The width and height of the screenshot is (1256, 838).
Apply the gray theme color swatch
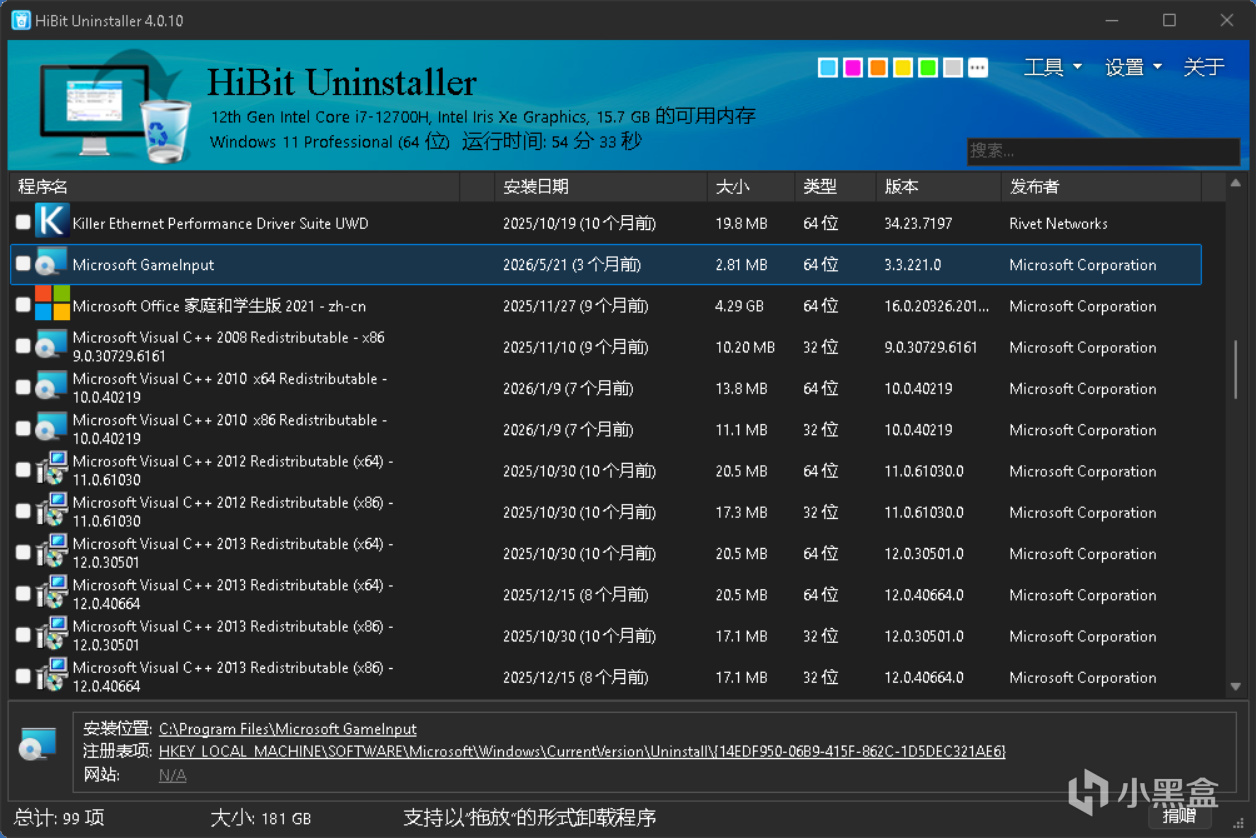pos(953,67)
